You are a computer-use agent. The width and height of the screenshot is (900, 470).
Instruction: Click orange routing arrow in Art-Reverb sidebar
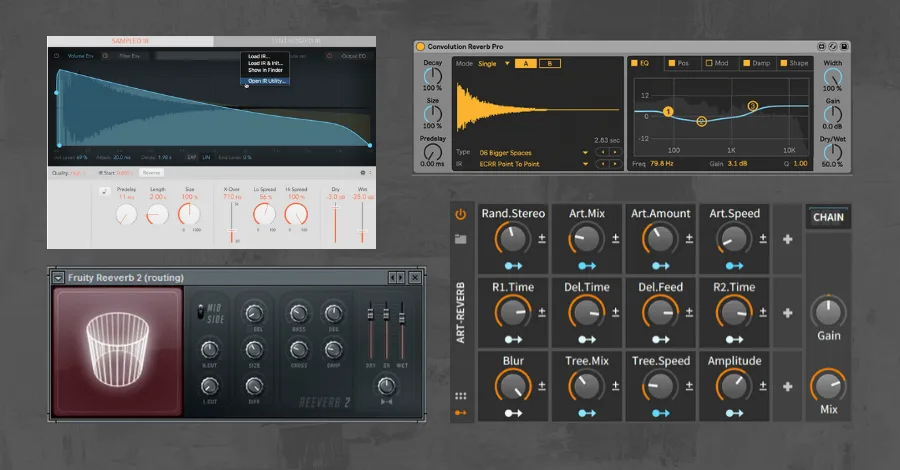tap(460, 413)
